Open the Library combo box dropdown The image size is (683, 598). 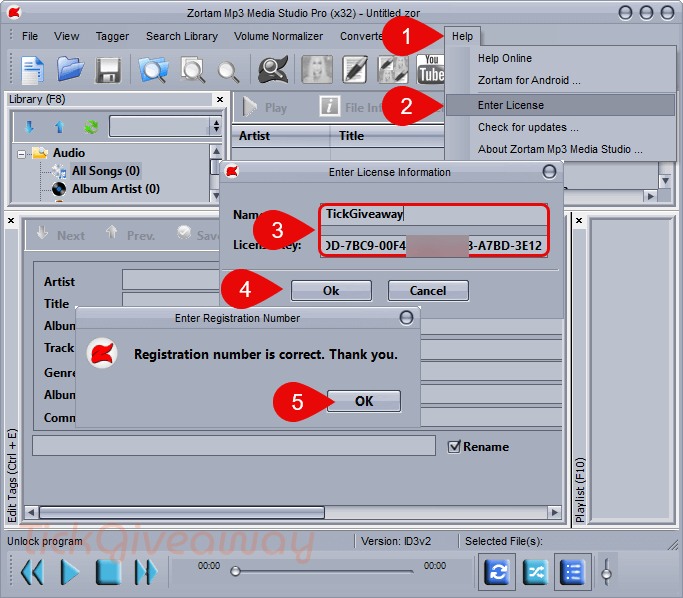coord(216,126)
